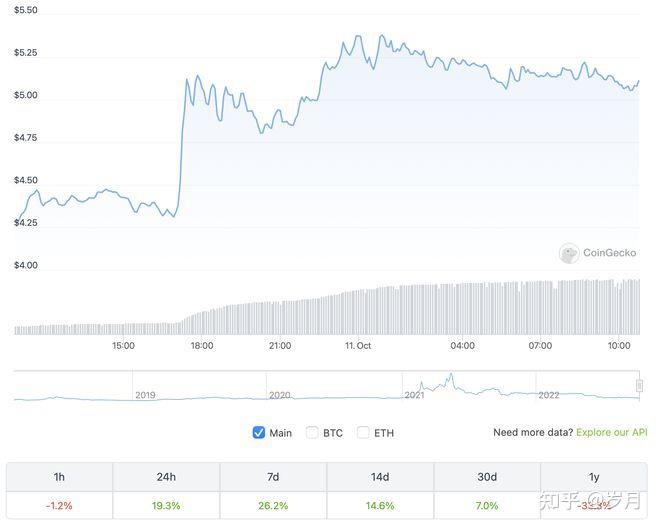Enable the ETH comparison checkbox
The image size is (660, 529).
click(x=363, y=433)
